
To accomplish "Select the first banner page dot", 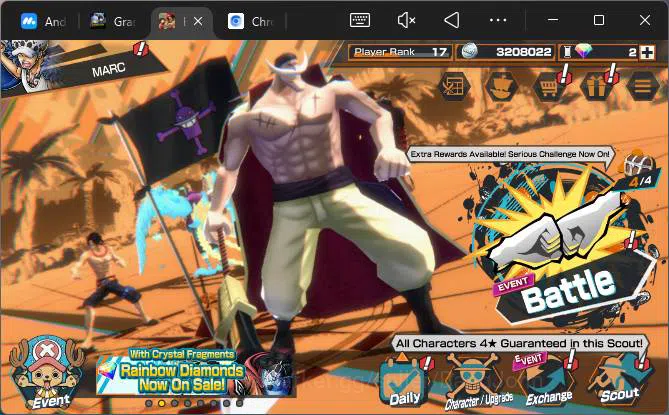I will [148, 403].
